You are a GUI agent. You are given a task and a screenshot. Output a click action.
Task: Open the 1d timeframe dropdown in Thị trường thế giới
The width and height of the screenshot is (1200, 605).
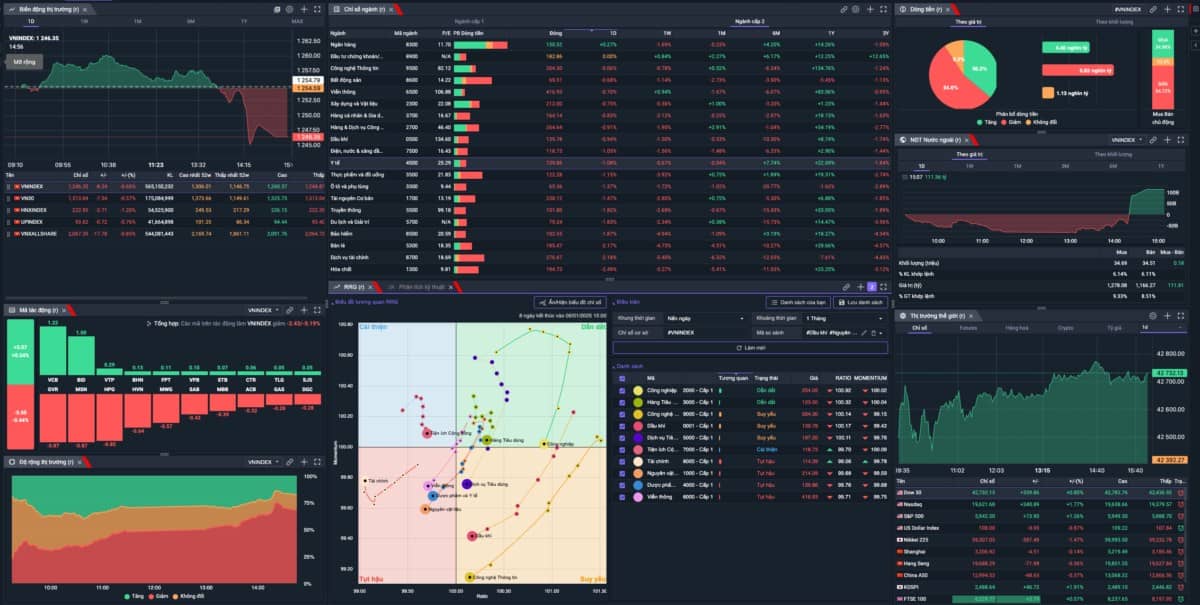(x=1162, y=327)
